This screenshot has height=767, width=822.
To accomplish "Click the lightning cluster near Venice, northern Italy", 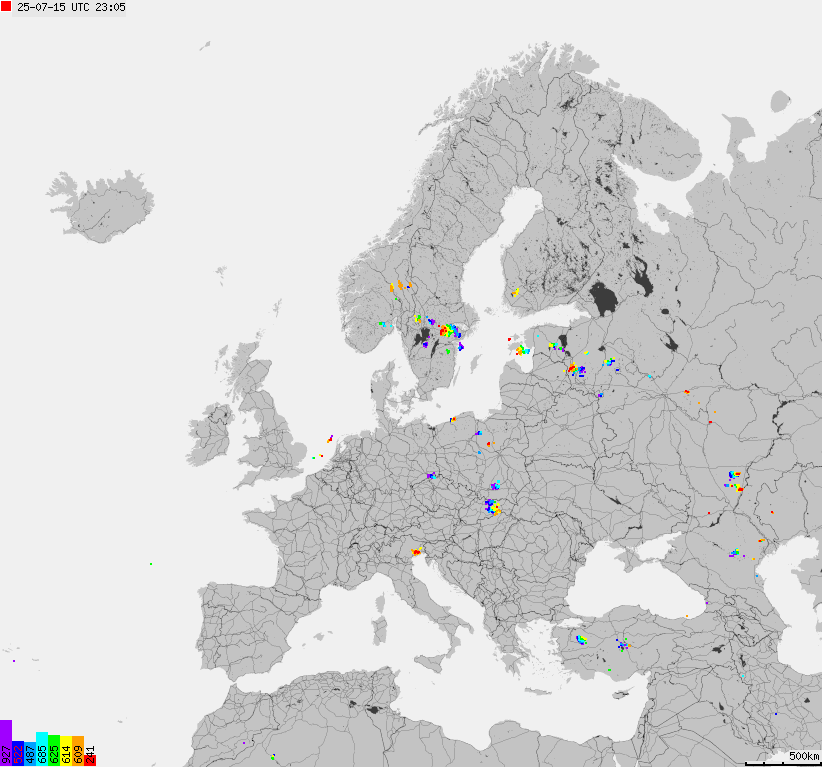I will point(417,551).
